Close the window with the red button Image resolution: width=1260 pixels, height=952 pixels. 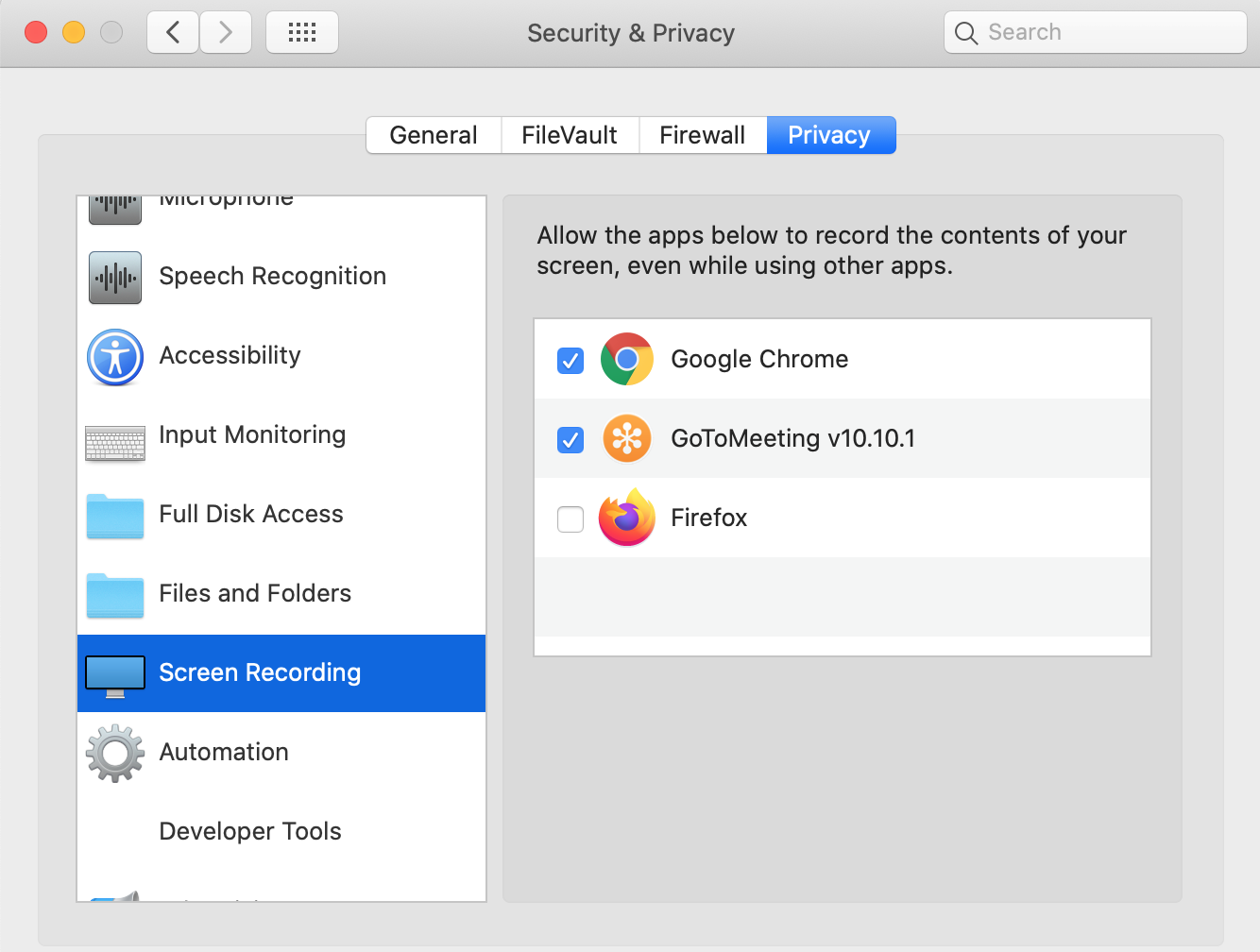coord(36,33)
